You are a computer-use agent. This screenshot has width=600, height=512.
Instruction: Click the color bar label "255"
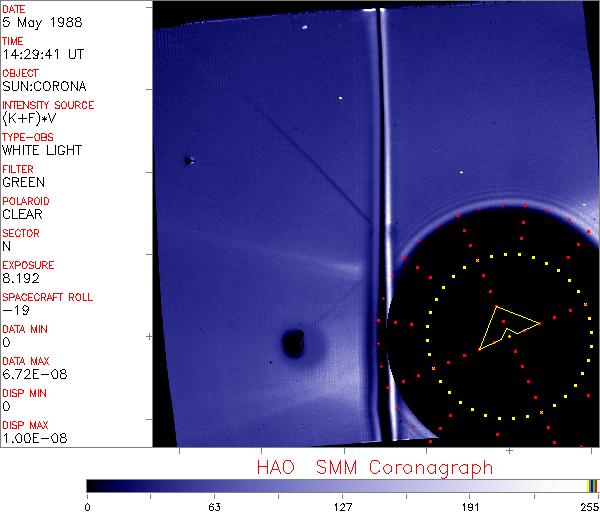point(589,507)
